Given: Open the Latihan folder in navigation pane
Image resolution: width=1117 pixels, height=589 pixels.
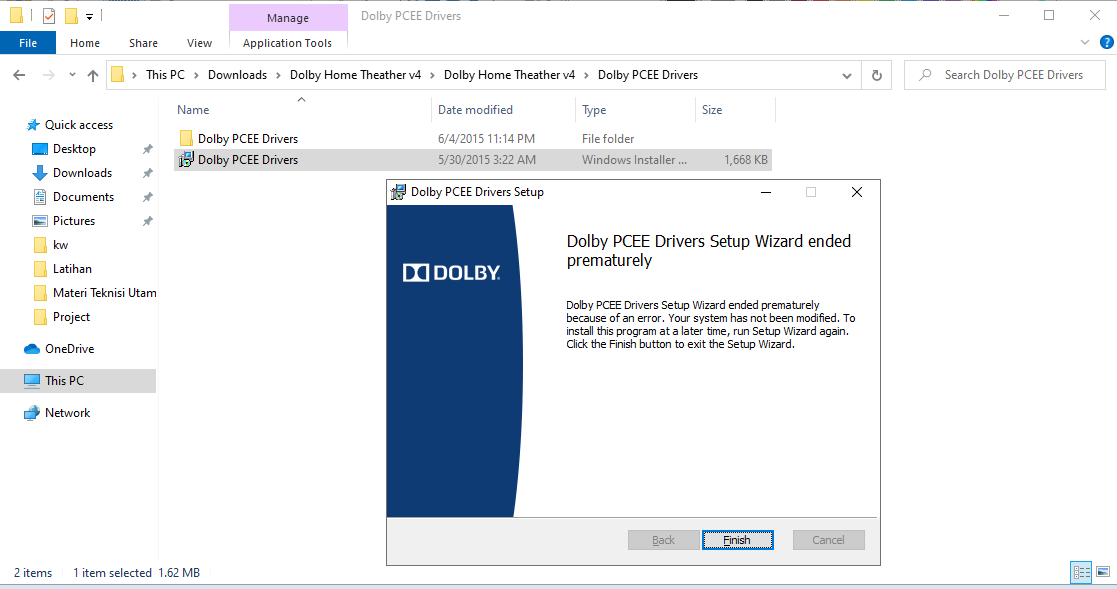Looking at the screenshot, I should 72,269.
